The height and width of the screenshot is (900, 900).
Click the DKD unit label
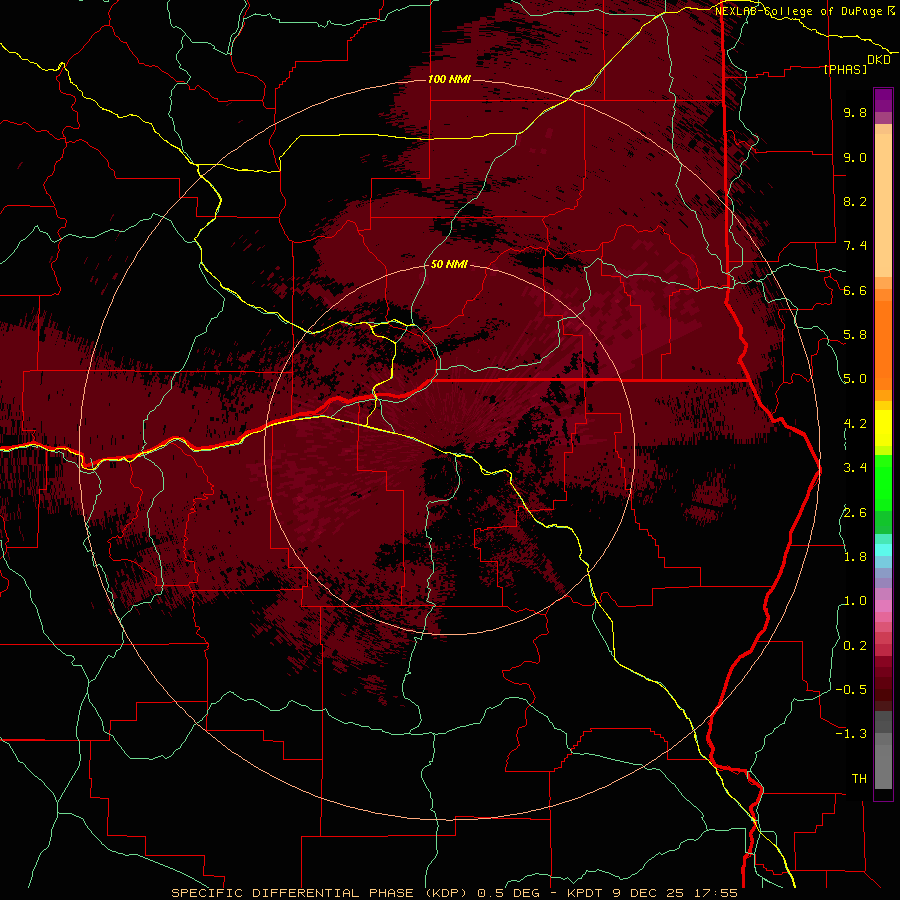[879, 60]
